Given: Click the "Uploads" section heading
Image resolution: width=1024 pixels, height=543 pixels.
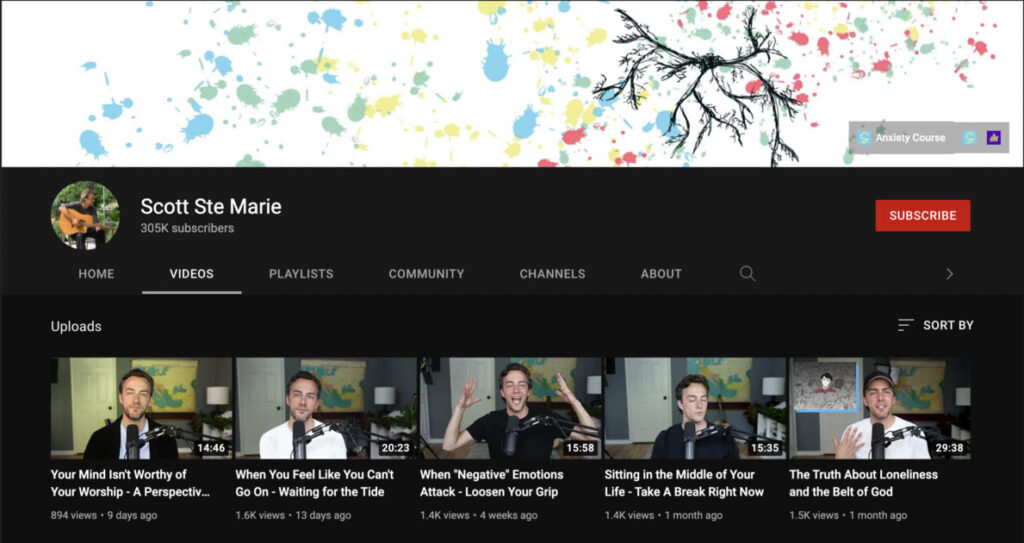Looking at the screenshot, I should tap(76, 326).
